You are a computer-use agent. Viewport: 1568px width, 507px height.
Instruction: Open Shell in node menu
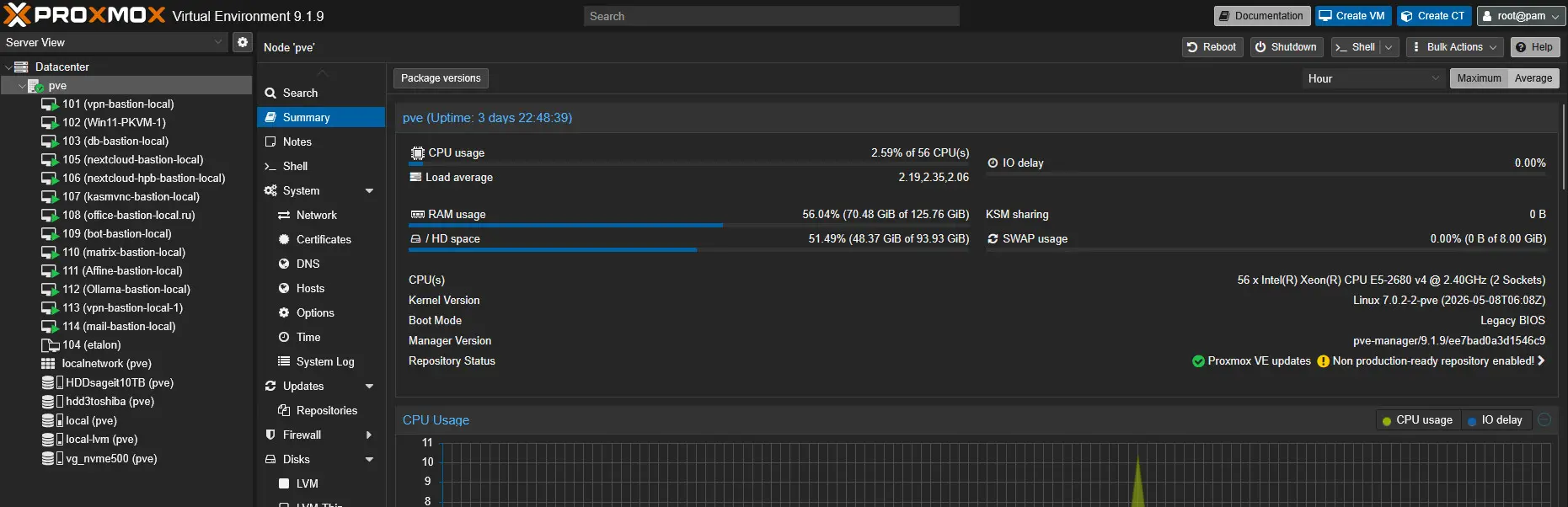[320, 166]
